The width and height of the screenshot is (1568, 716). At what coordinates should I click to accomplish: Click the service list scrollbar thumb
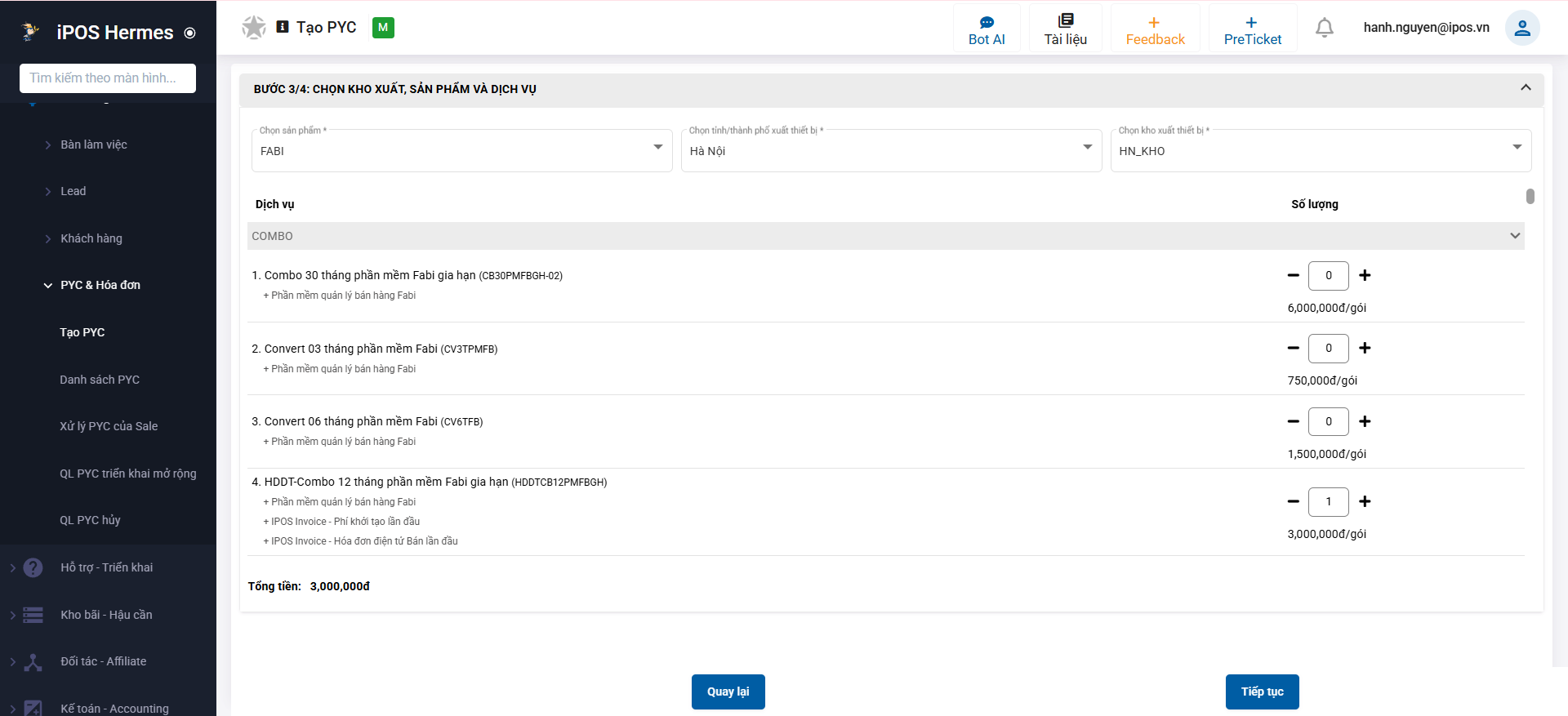(x=1530, y=197)
